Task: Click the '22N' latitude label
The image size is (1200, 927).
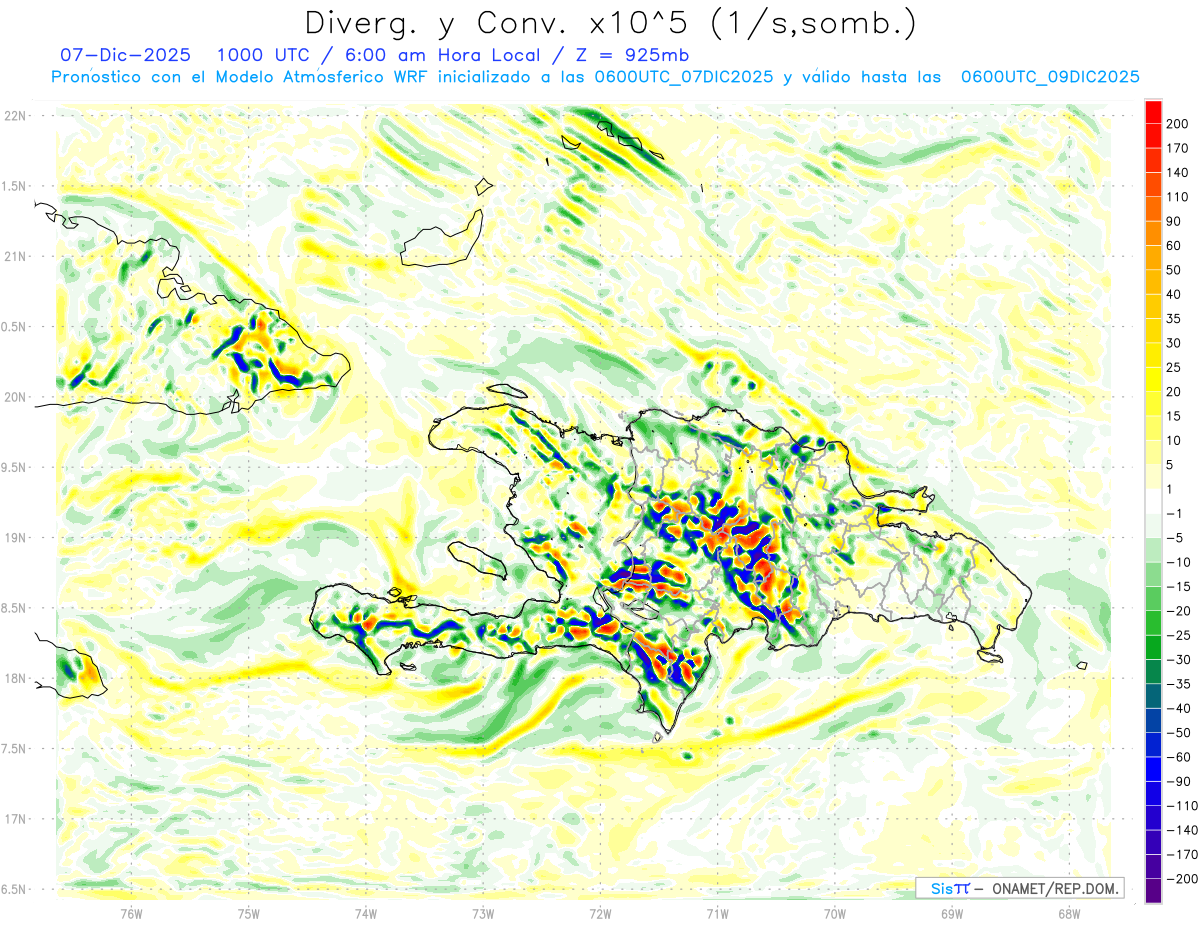Action: [15, 116]
